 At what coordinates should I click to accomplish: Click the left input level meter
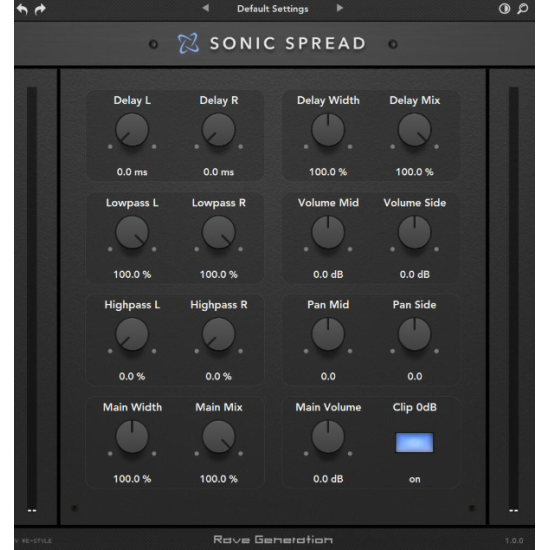pyautogui.click(x=32, y=298)
